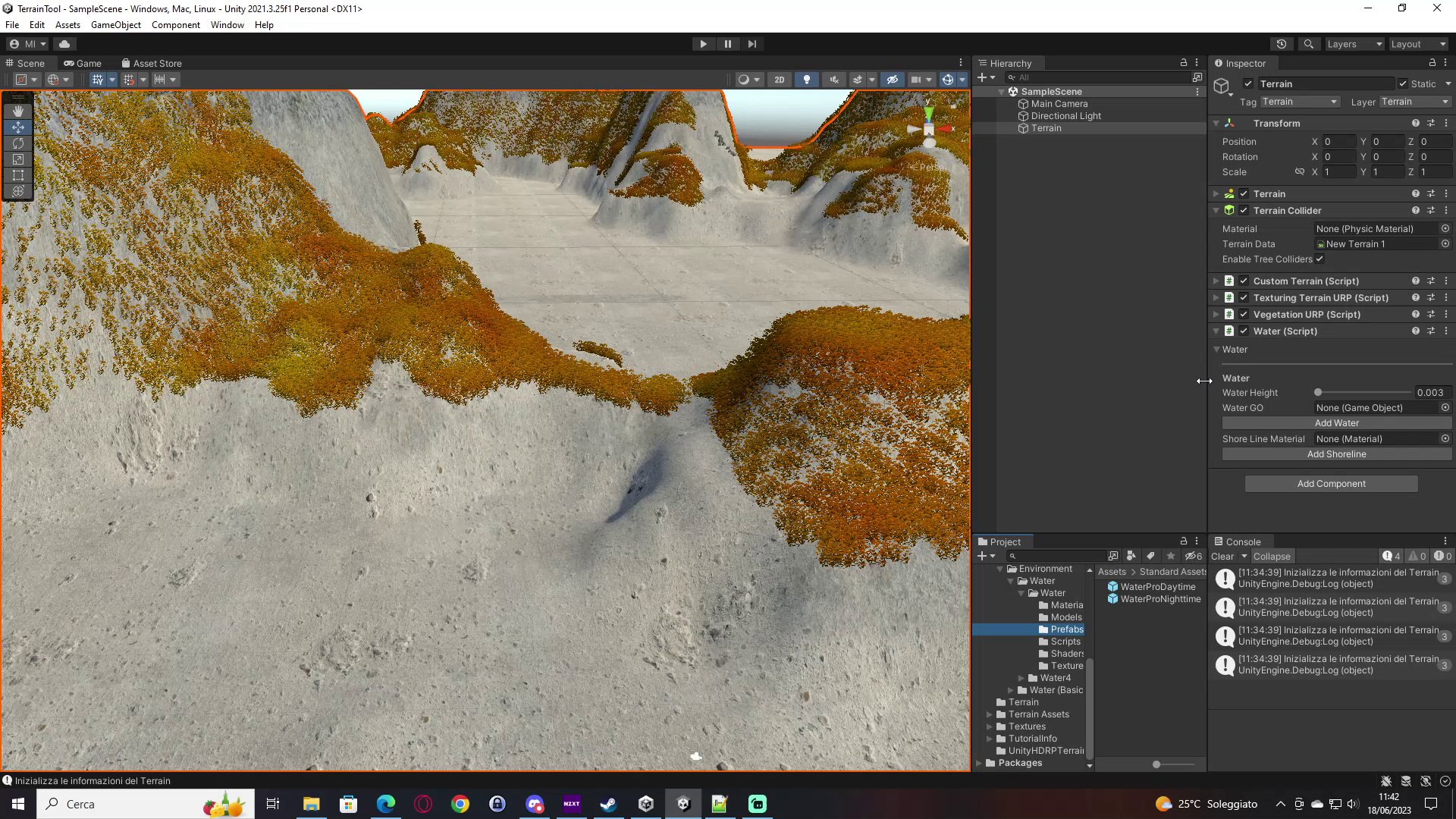1456x819 pixels.
Task: Select the Move tool
Action: pos(18,127)
